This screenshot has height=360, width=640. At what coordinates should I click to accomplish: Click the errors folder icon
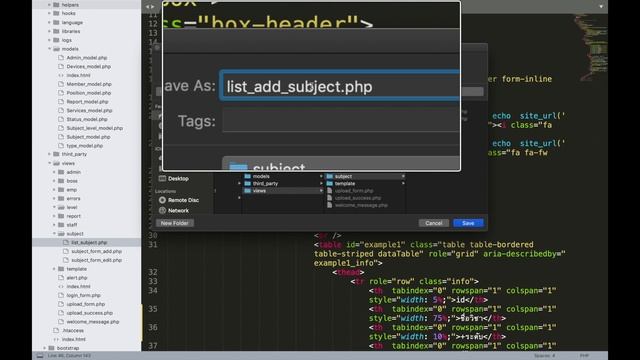click(61, 198)
